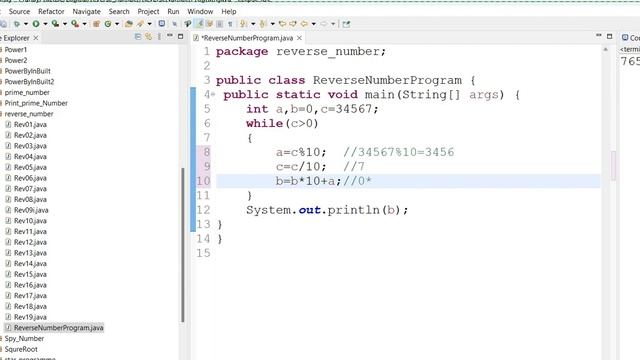
Task: Click the Package Explorer vertical scrollbar
Action: [182, 245]
